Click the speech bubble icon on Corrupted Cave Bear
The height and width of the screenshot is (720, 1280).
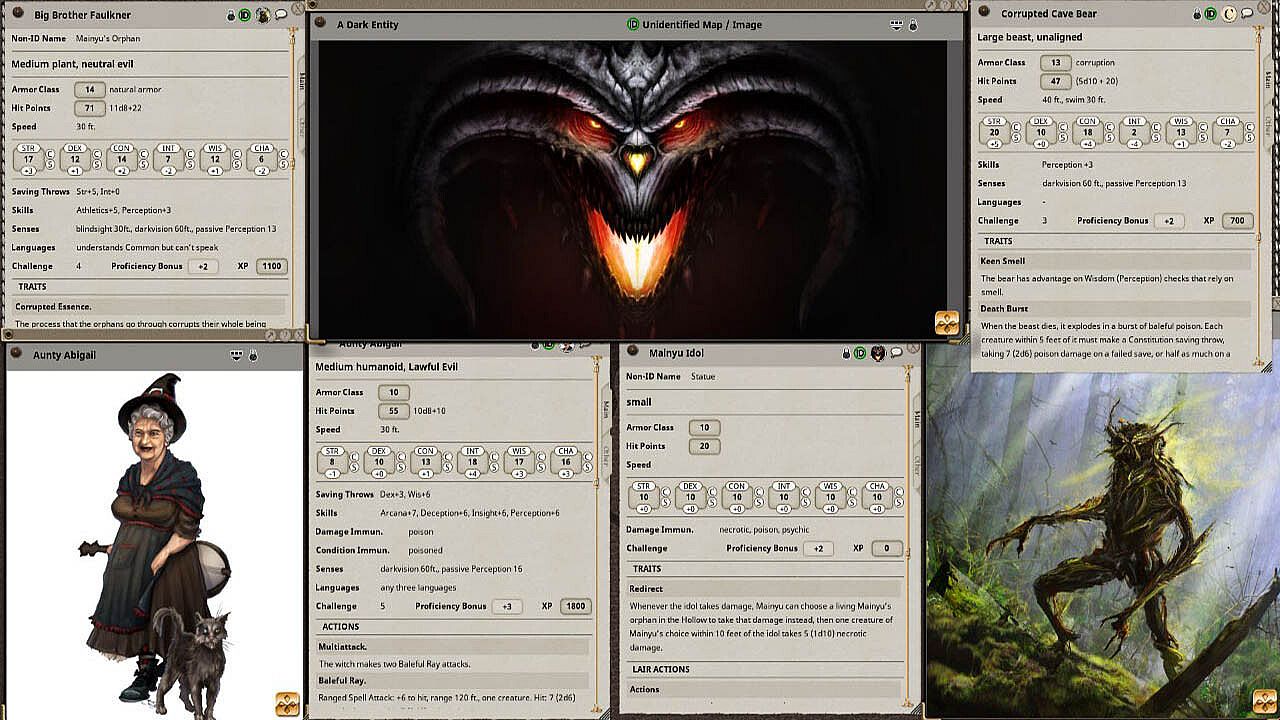click(x=1247, y=14)
